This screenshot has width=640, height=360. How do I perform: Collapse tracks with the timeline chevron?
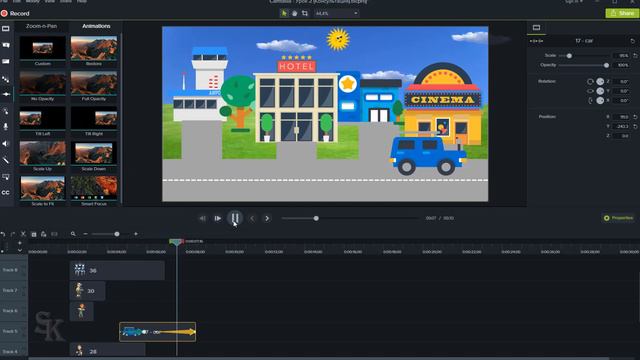pyautogui.click(x=20, y=250)
